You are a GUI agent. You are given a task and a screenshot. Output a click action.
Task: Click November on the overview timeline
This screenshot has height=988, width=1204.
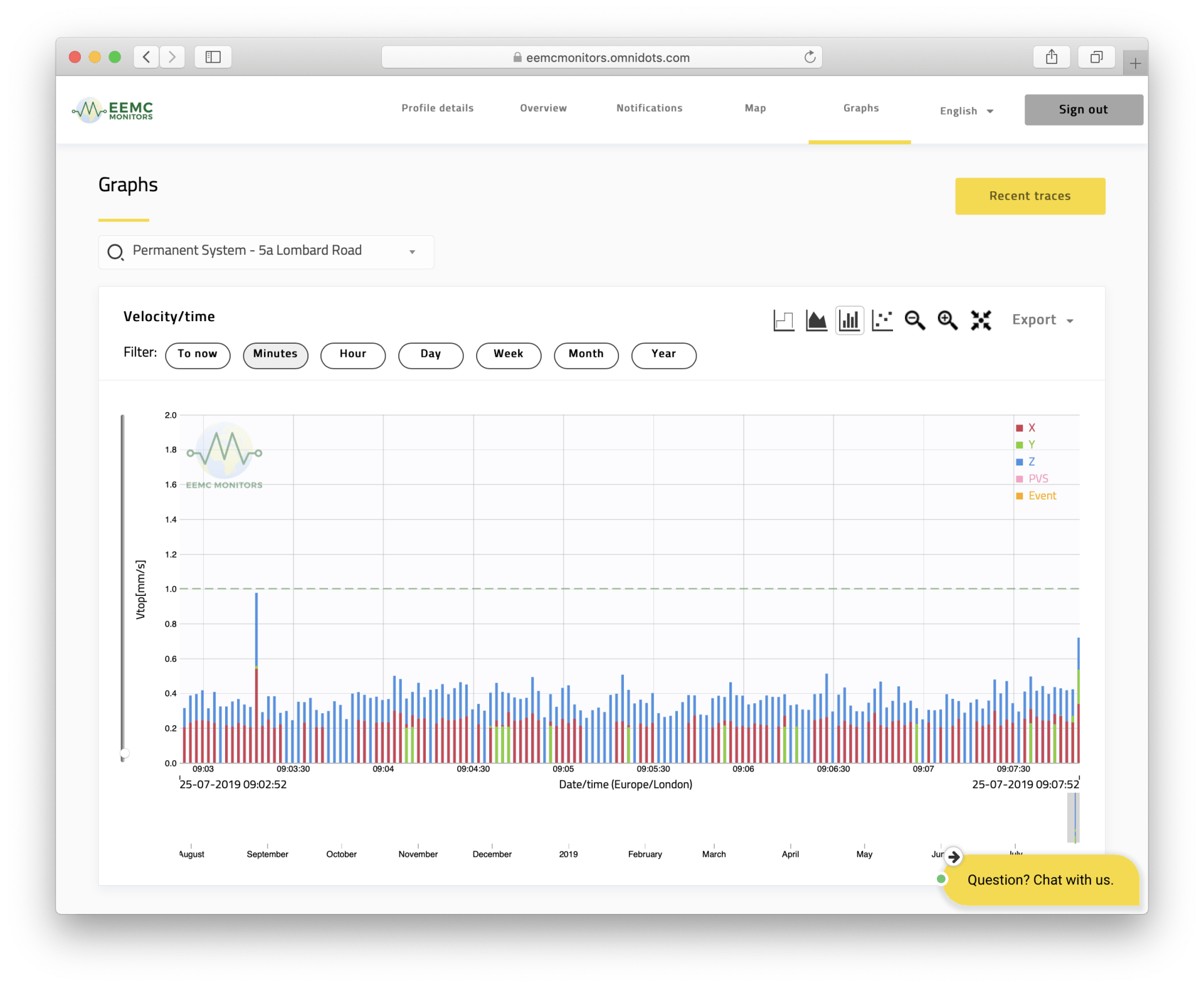pyautogui.click(x=418, y=854)
